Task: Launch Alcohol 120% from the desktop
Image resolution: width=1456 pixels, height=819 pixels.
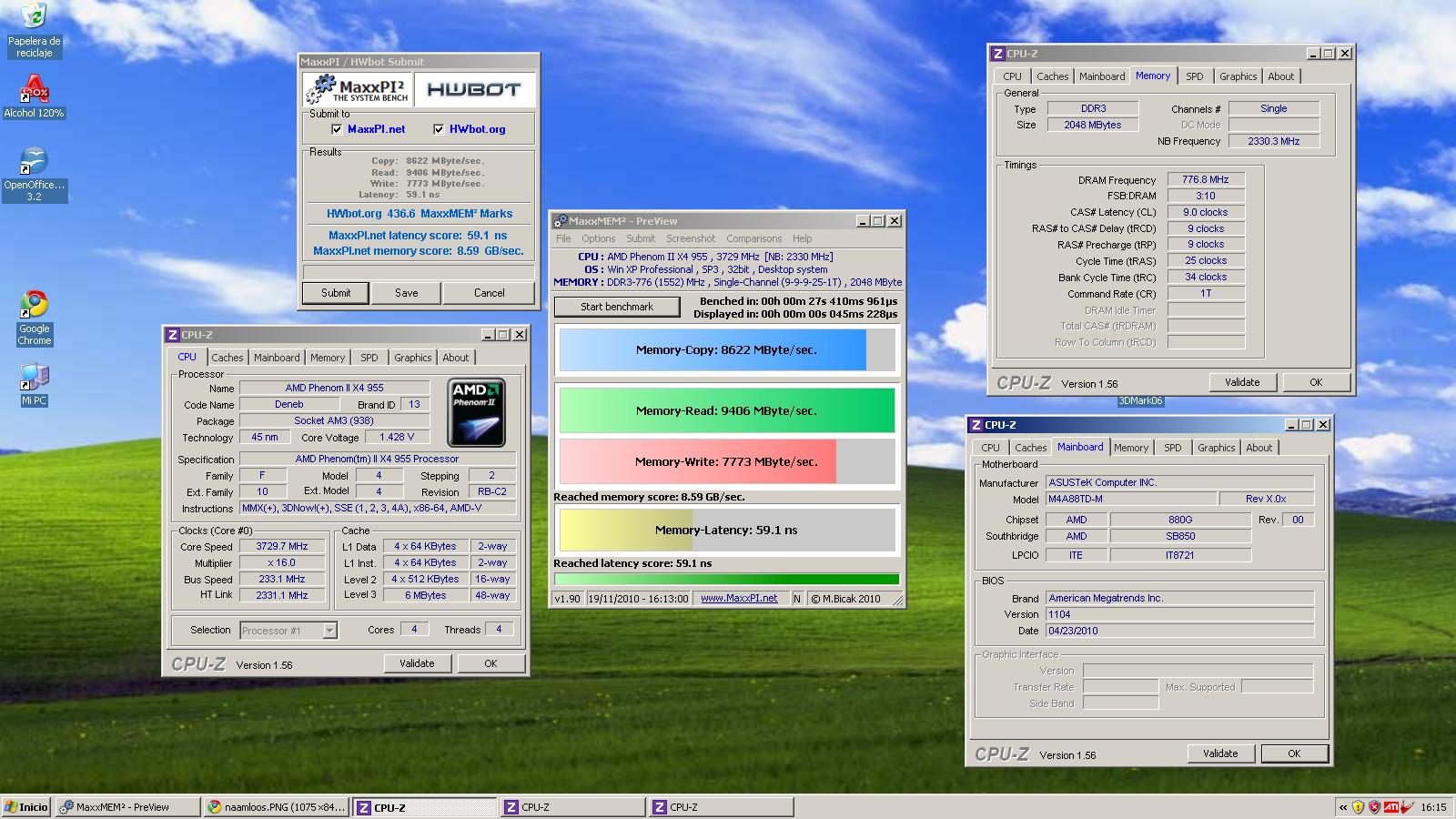Action: (34, 98)
